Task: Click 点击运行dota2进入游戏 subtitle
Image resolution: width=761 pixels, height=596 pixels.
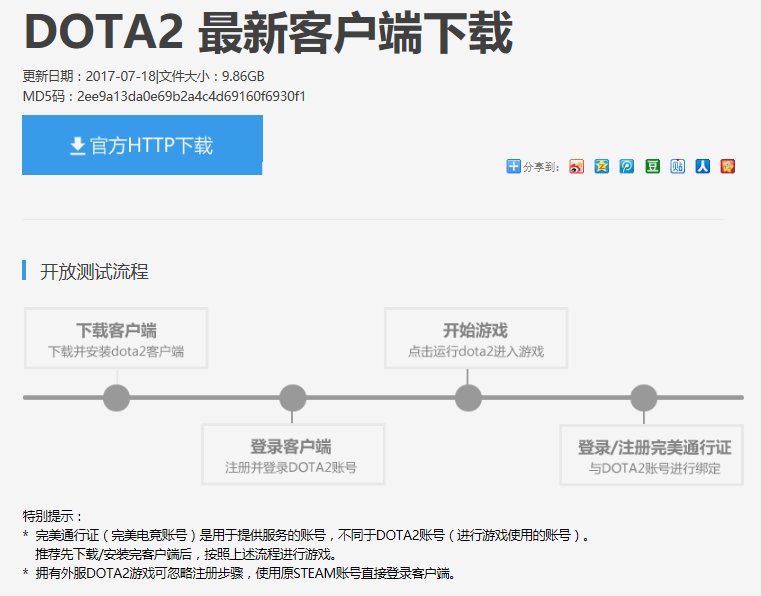Action: click(x=476, y=351)
